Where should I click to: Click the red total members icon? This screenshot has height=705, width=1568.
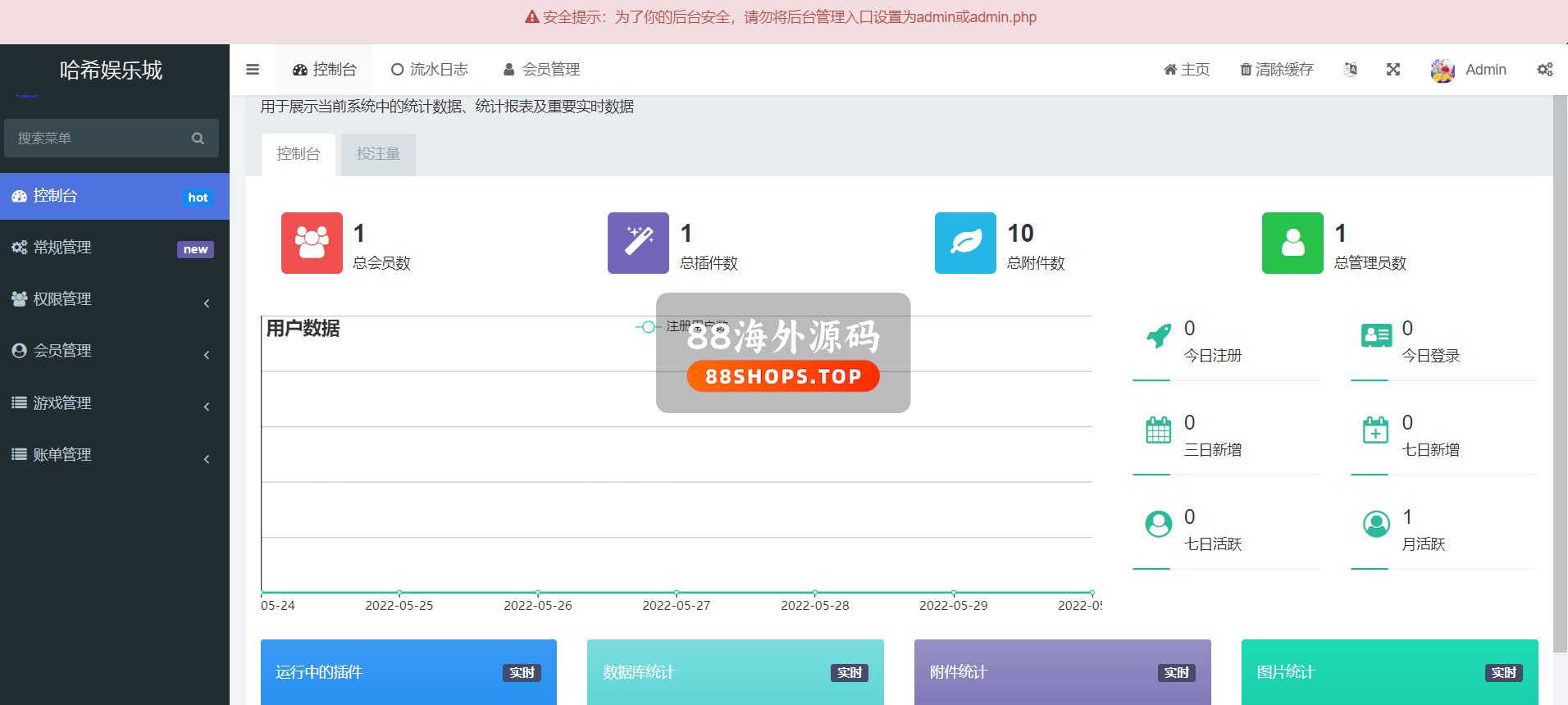[x=312, y=243]
